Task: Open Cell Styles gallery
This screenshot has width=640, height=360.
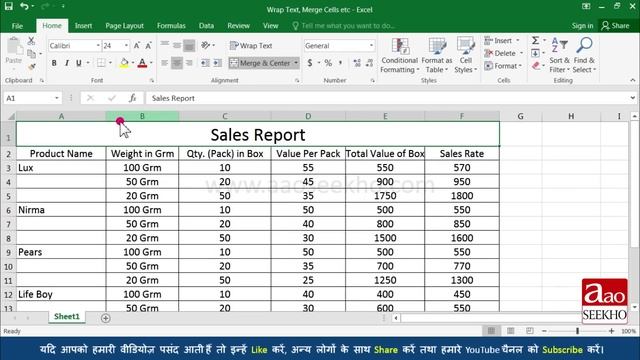Action: pos(466,55)
